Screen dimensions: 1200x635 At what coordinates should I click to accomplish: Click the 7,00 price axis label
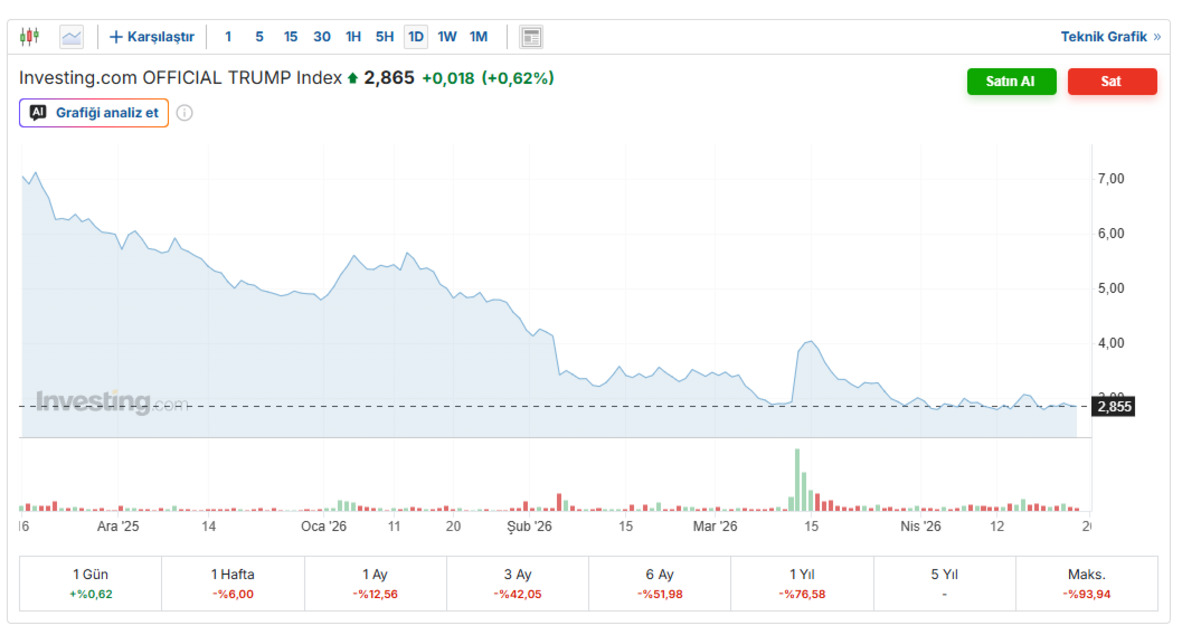pos(1111,179)
